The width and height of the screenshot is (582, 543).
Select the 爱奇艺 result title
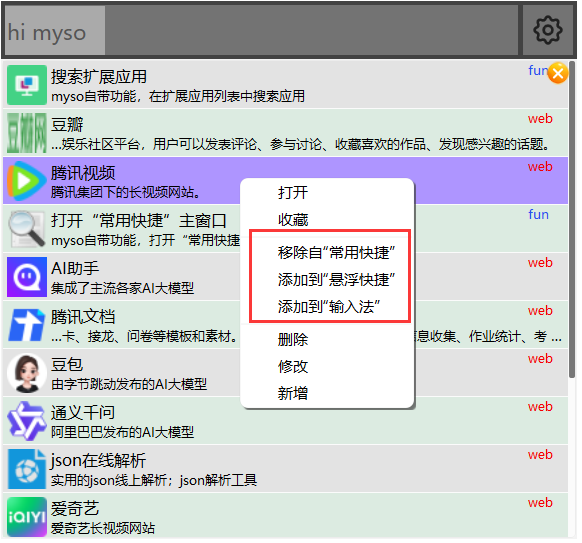[75, 508]
